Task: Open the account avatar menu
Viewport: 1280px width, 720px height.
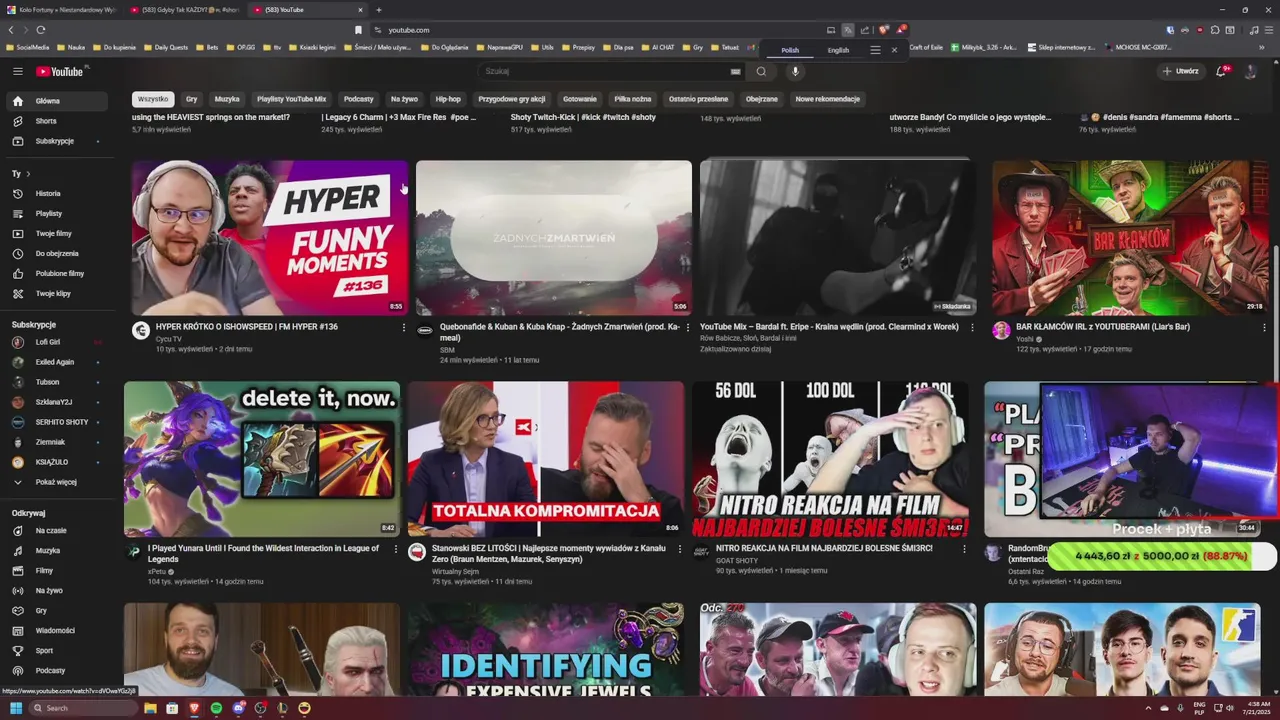Action: coord(1250,71)
